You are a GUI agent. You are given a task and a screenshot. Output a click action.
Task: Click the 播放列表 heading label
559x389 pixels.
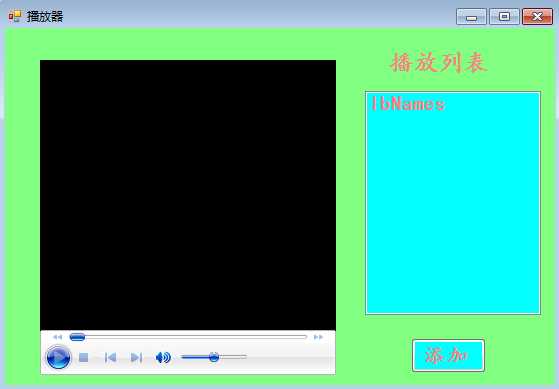pos(439,63)
